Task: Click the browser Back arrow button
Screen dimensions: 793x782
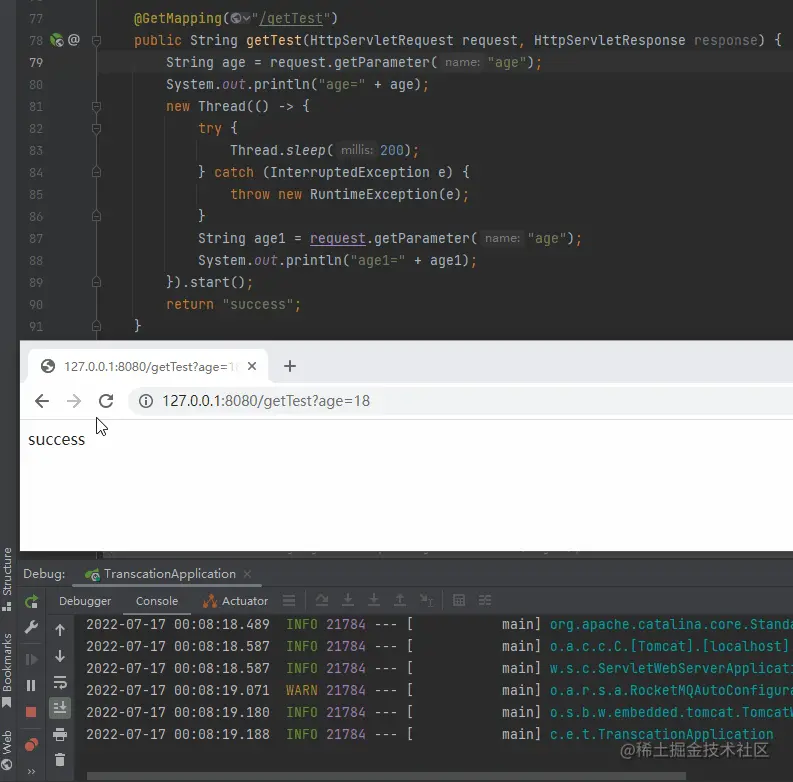Action: point(42,401)
